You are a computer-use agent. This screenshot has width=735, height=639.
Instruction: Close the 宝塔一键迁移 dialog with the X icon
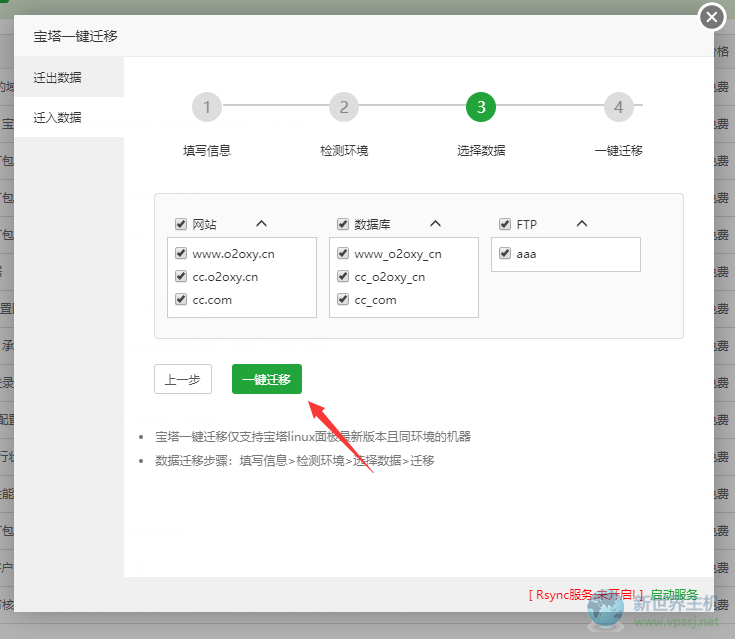pos(712,17)
